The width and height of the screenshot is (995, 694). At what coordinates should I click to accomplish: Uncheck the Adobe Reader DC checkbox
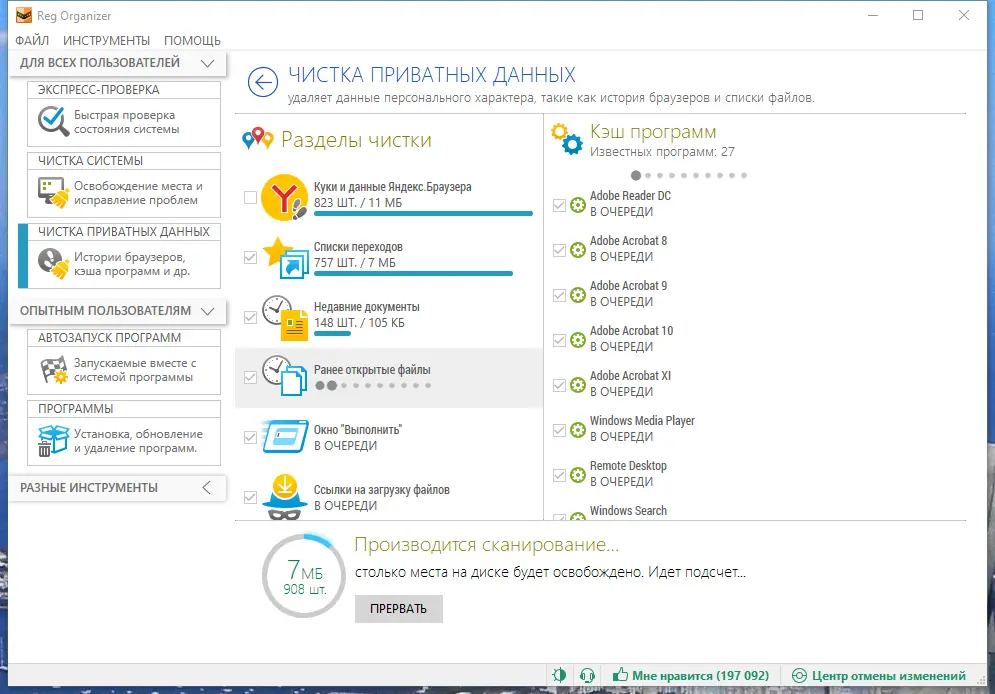point(559,205)
